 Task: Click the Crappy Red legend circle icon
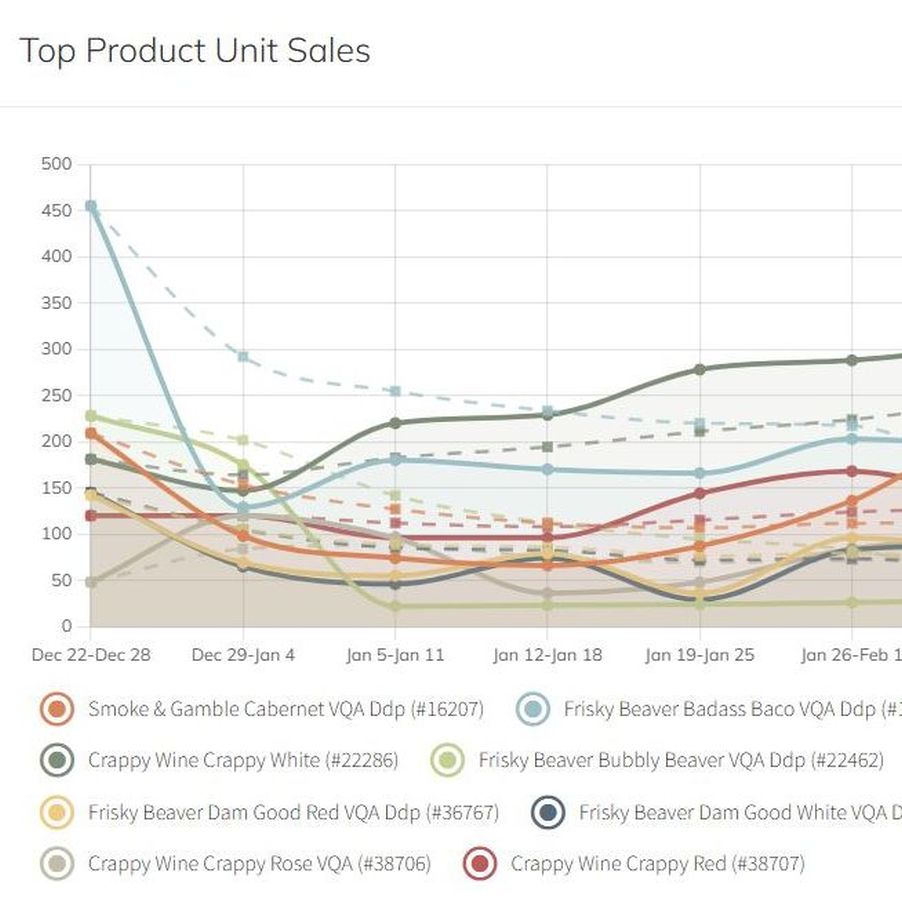point(482,863)
